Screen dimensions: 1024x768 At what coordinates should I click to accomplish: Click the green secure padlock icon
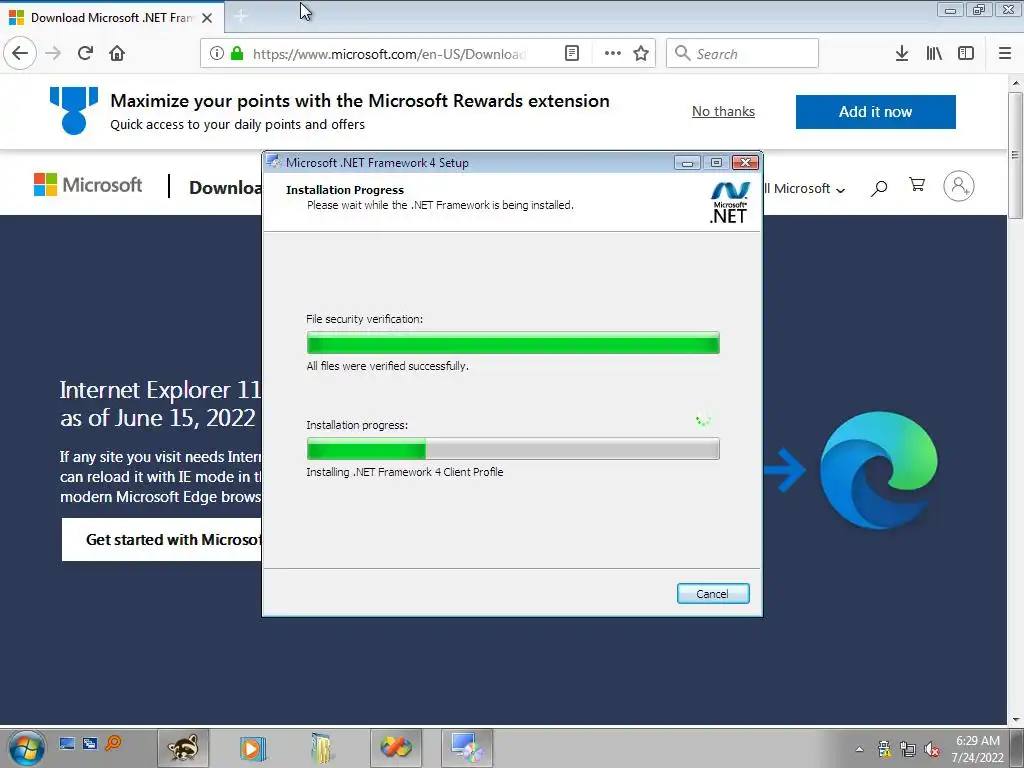(x=237, y=53)
